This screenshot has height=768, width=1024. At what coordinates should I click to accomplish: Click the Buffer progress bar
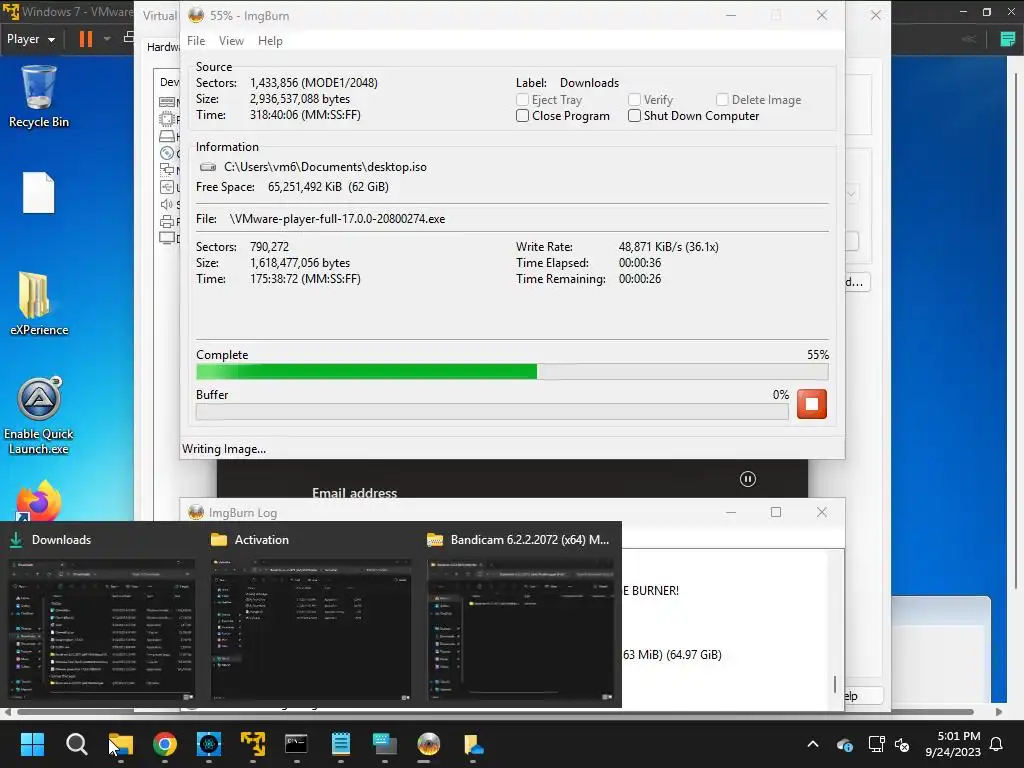(492, 411)
